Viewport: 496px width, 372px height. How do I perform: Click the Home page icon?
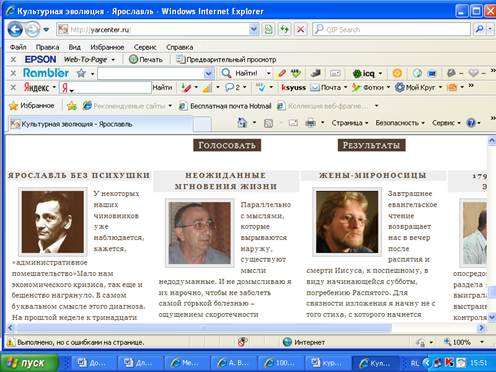point(242,123)
